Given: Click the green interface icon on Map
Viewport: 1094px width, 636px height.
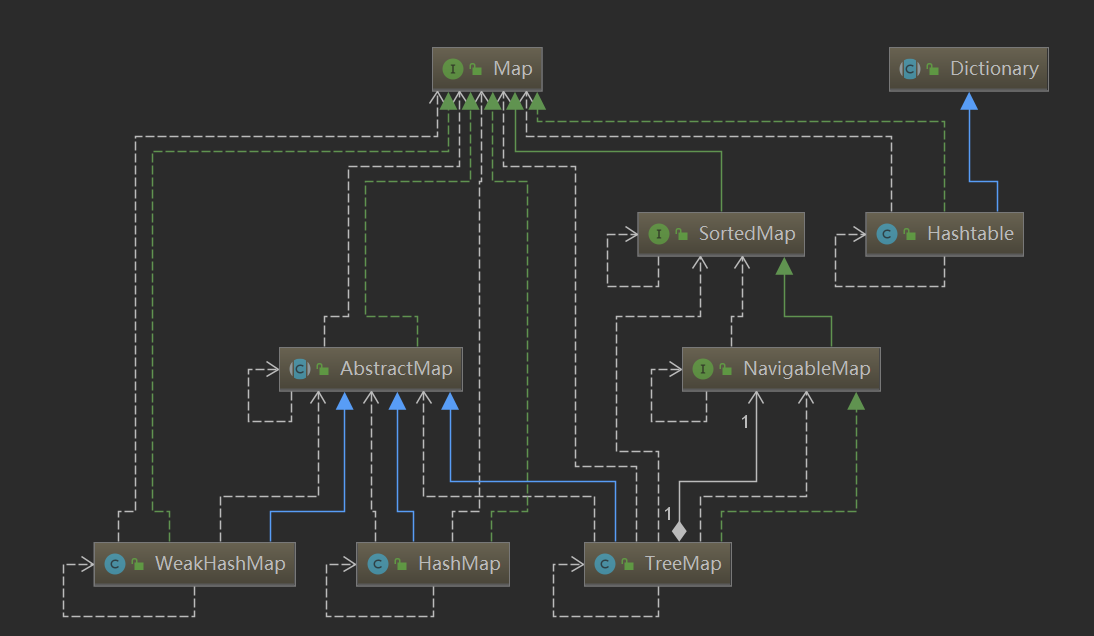Looking at the screenshot, I should click(x=453, y=69).
